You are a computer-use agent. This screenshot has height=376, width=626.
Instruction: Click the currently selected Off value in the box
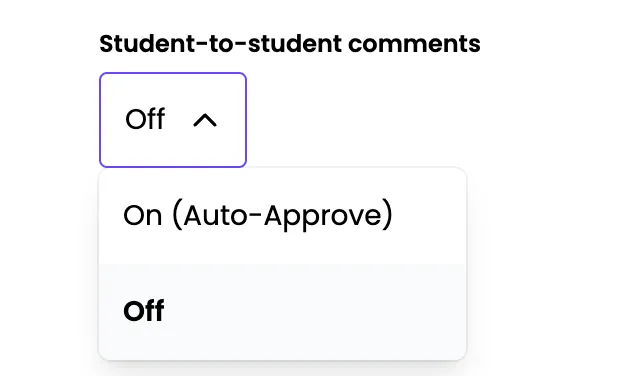tap(145, 119)
